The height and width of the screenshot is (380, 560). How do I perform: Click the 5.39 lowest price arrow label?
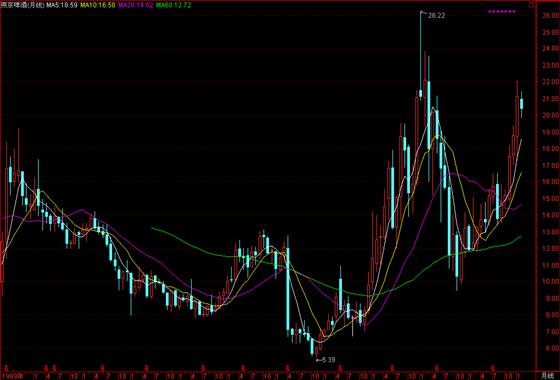(x=326, y=360)
